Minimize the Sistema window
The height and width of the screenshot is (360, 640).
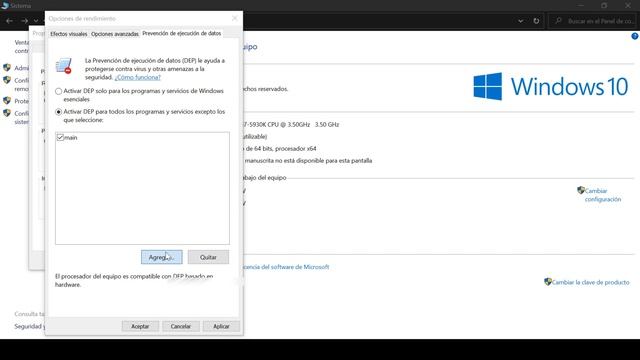(580, 6)
